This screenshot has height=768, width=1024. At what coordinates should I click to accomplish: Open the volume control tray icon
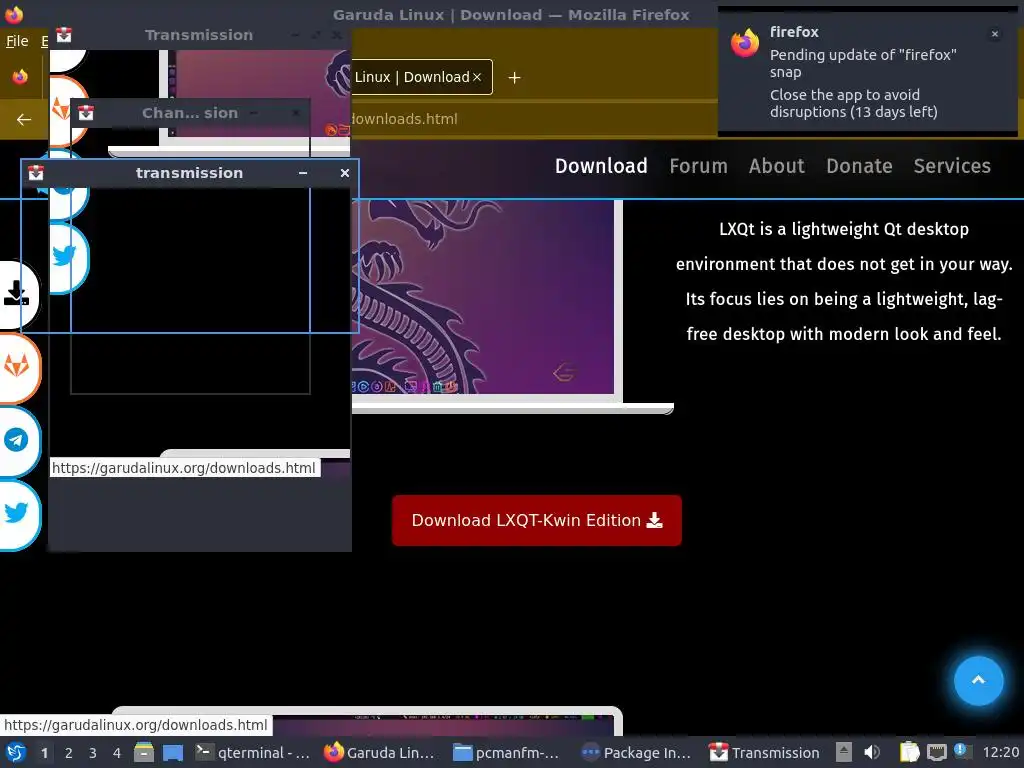(x=871, y=752)
